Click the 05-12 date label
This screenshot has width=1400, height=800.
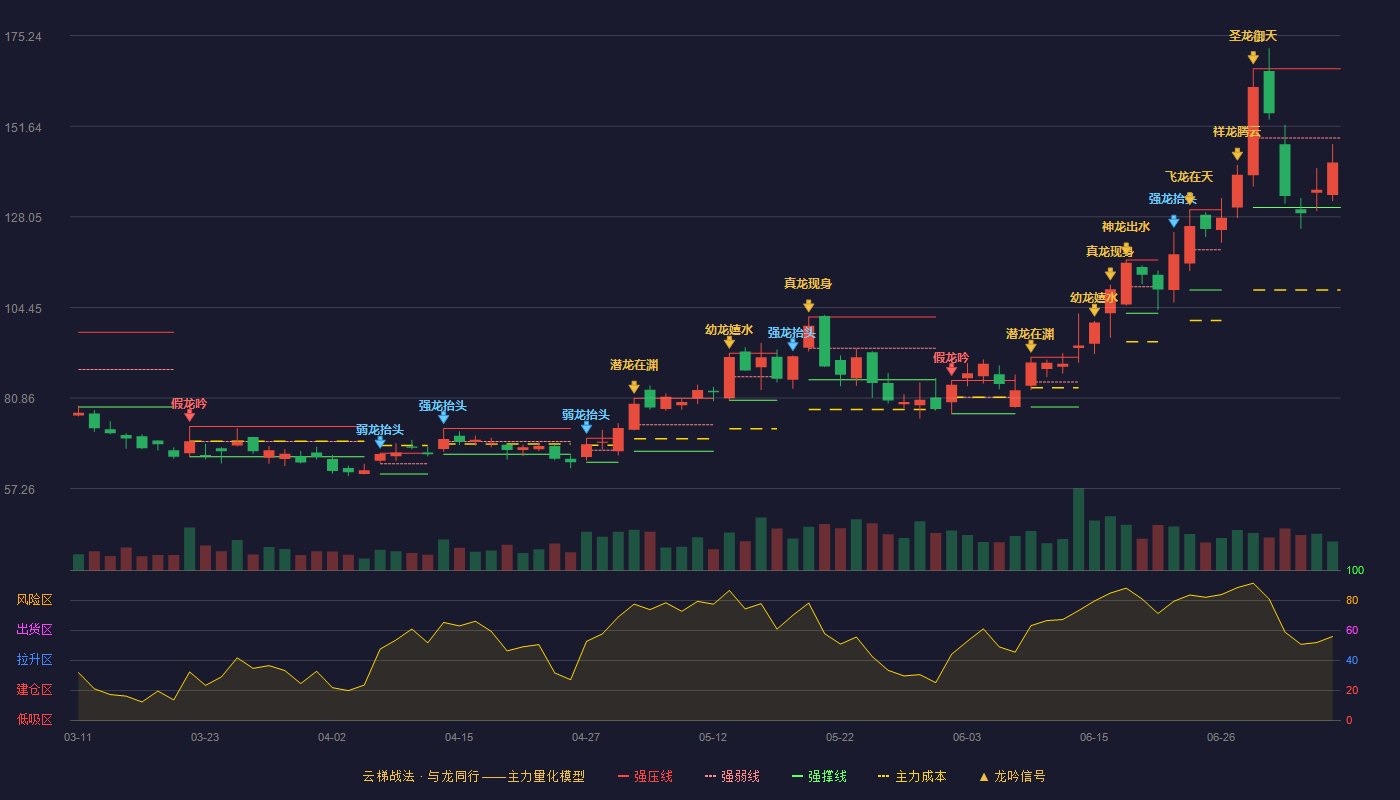(x=713, y=737)
